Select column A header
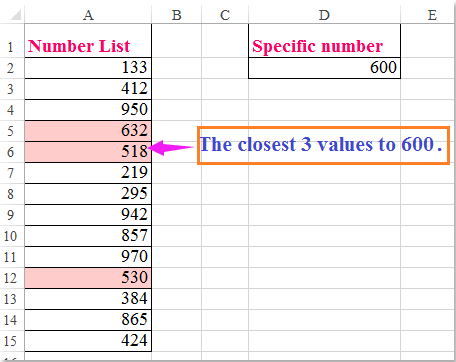 click(88, 15)
